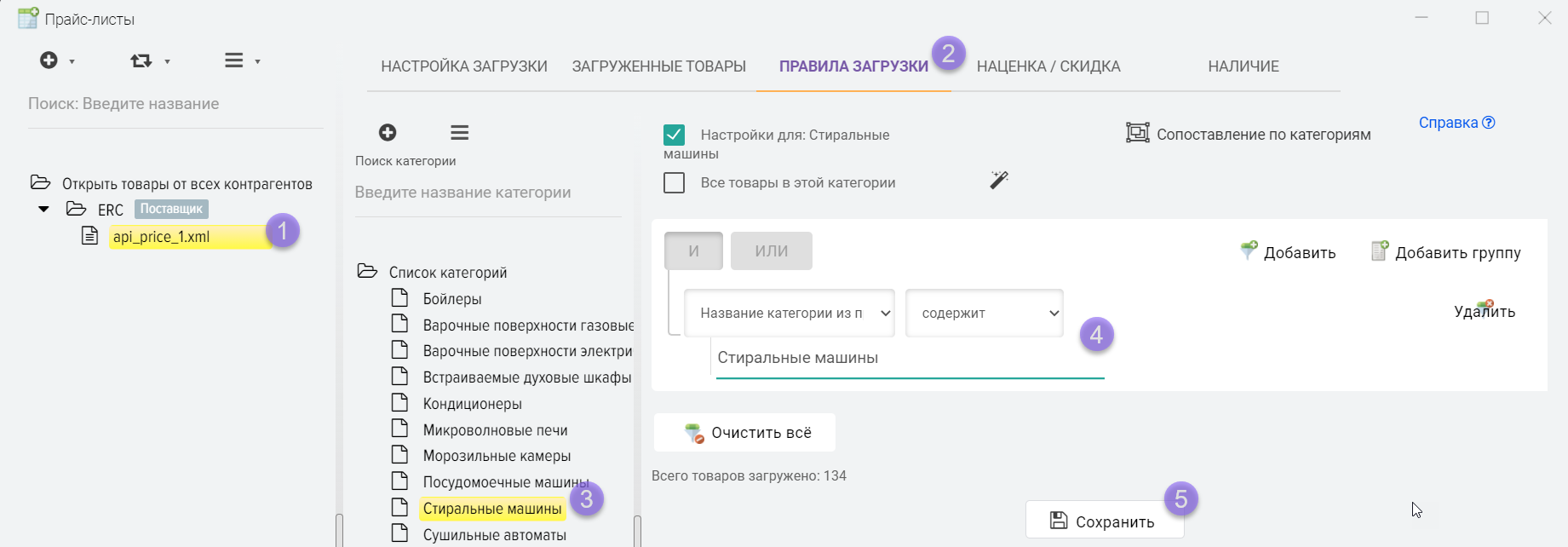Click the add category plus icon
1568x547 pixels.
[x=388, y=132]
